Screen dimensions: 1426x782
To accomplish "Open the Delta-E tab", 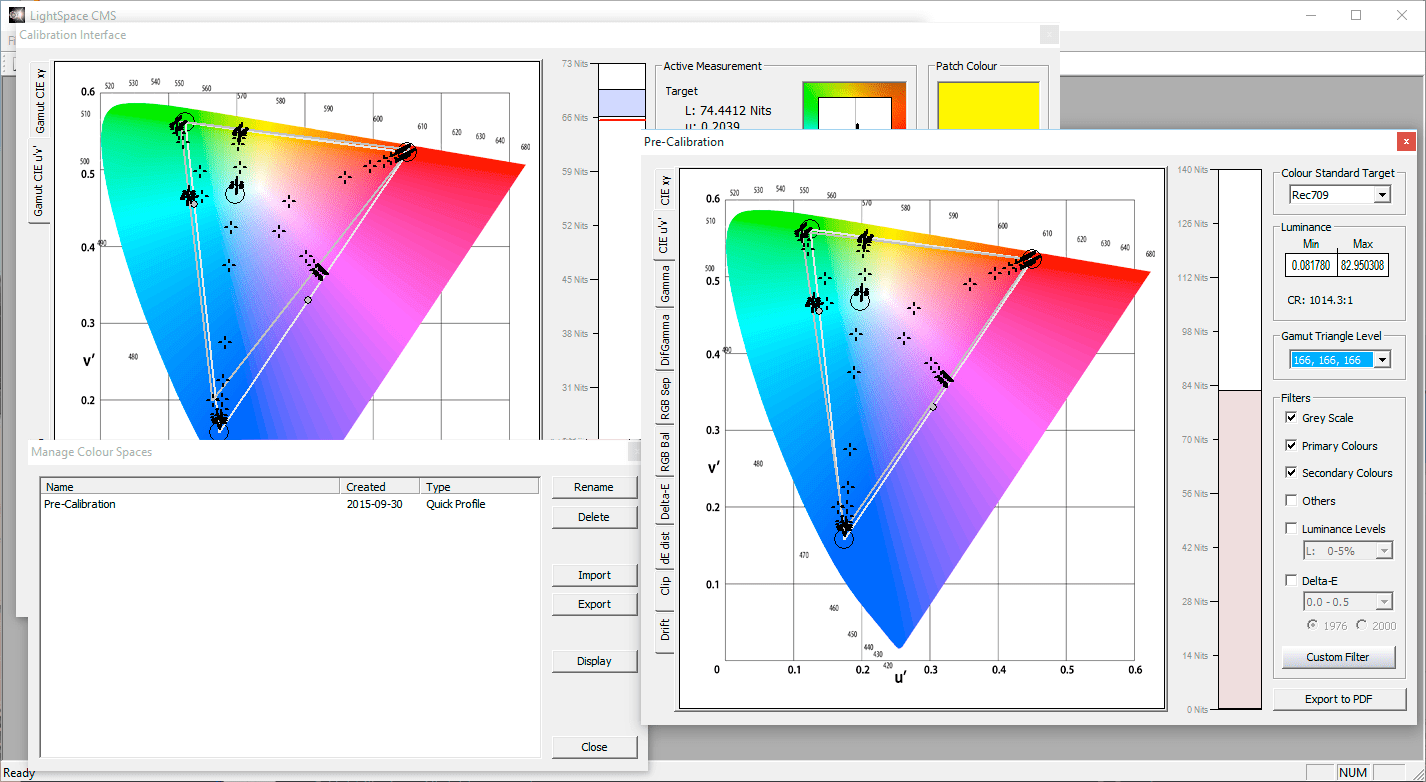I will tap(665, 502).
